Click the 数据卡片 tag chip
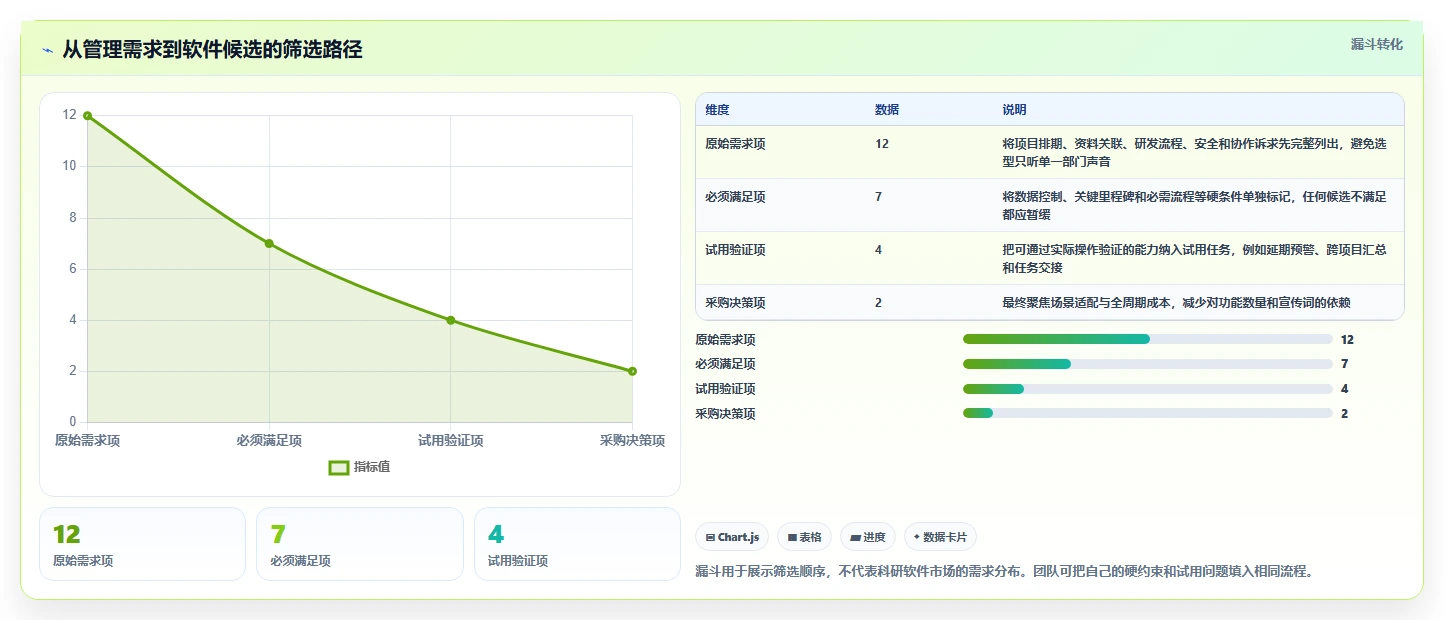Viewport: 1444px width, 620px height. [940, 537]
